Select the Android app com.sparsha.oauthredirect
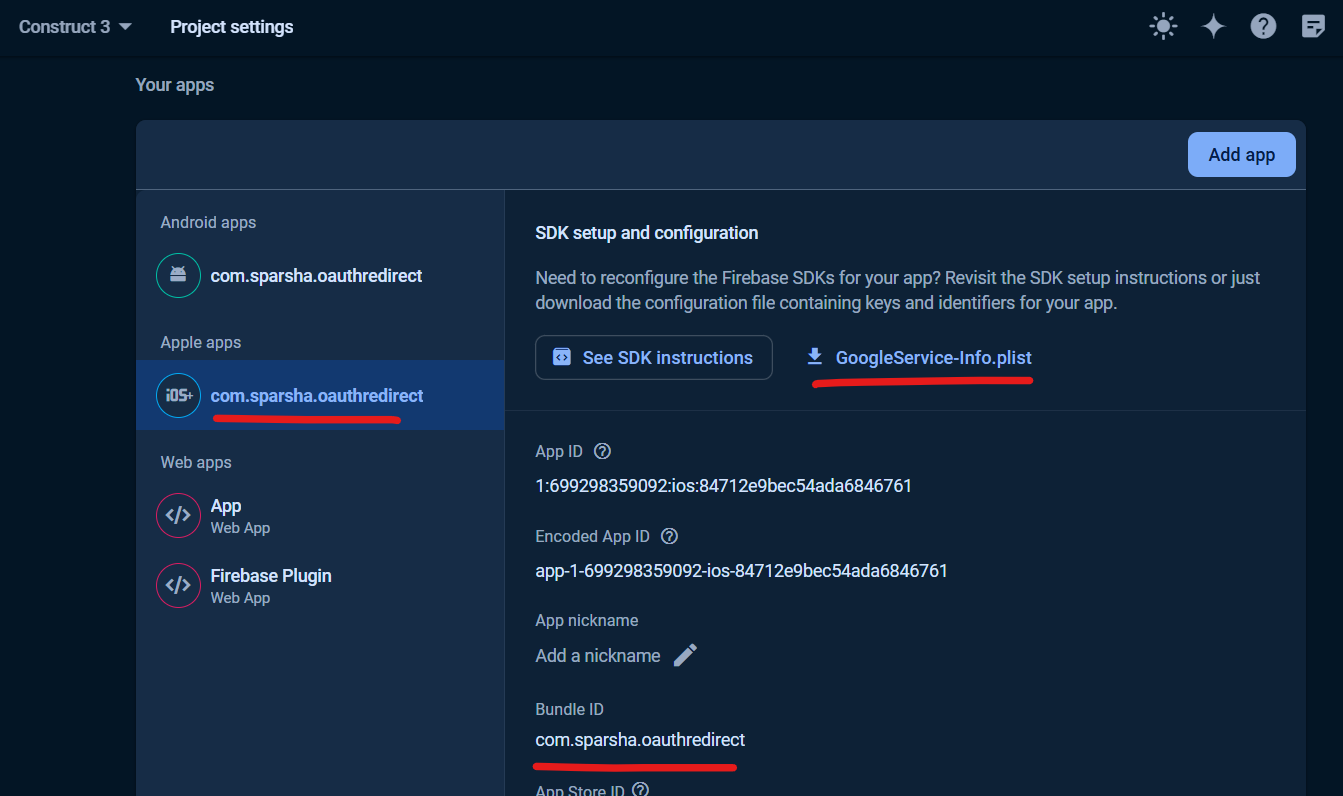This screenshot has height=796, width=1343. point(316,275)
